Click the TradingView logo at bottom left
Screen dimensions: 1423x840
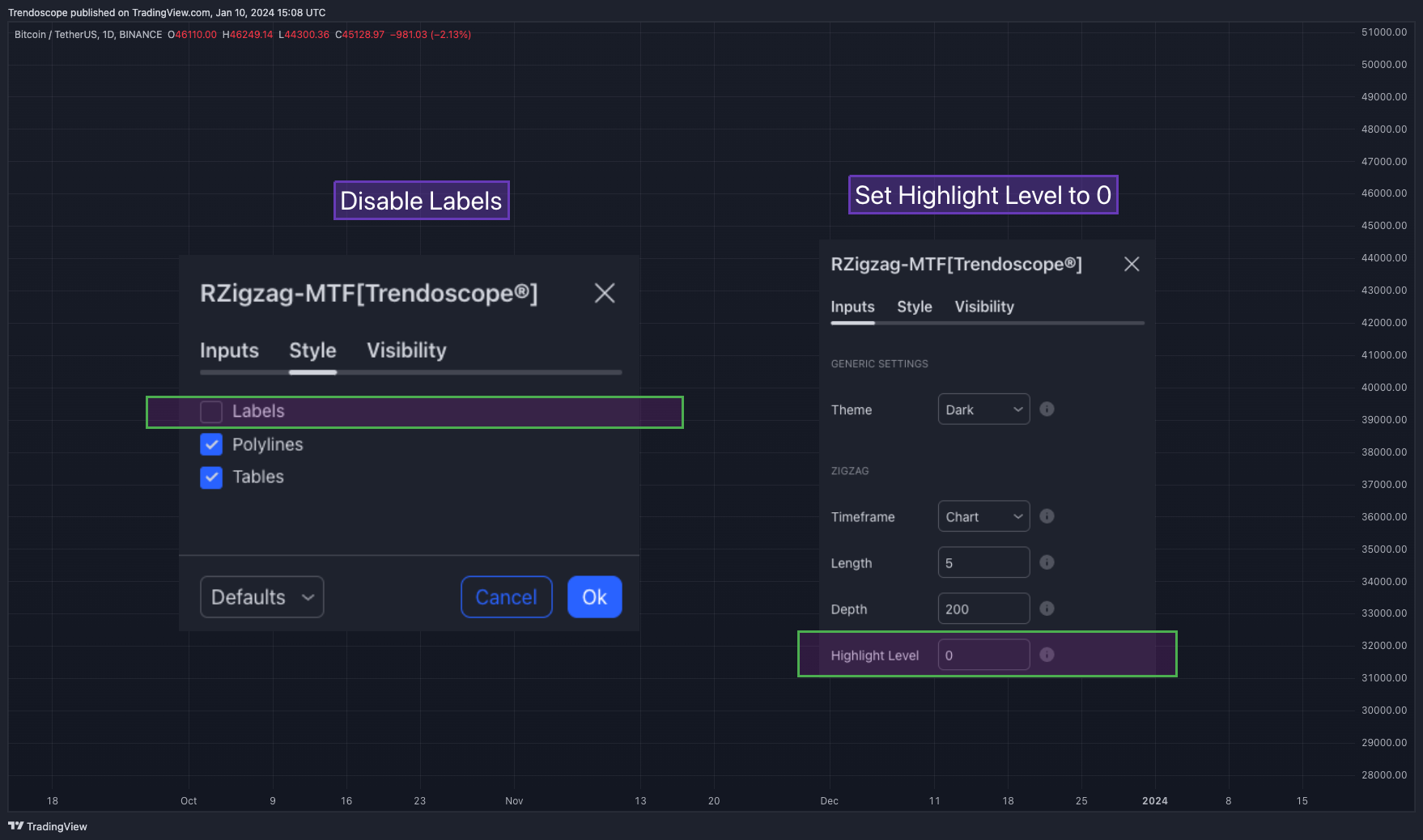pyautogui.click(x=48, y=826)
